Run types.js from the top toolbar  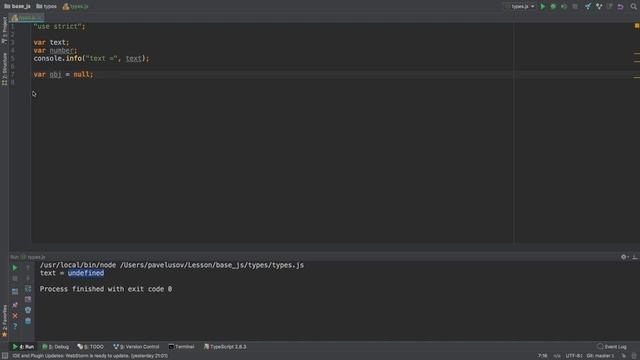542,7
